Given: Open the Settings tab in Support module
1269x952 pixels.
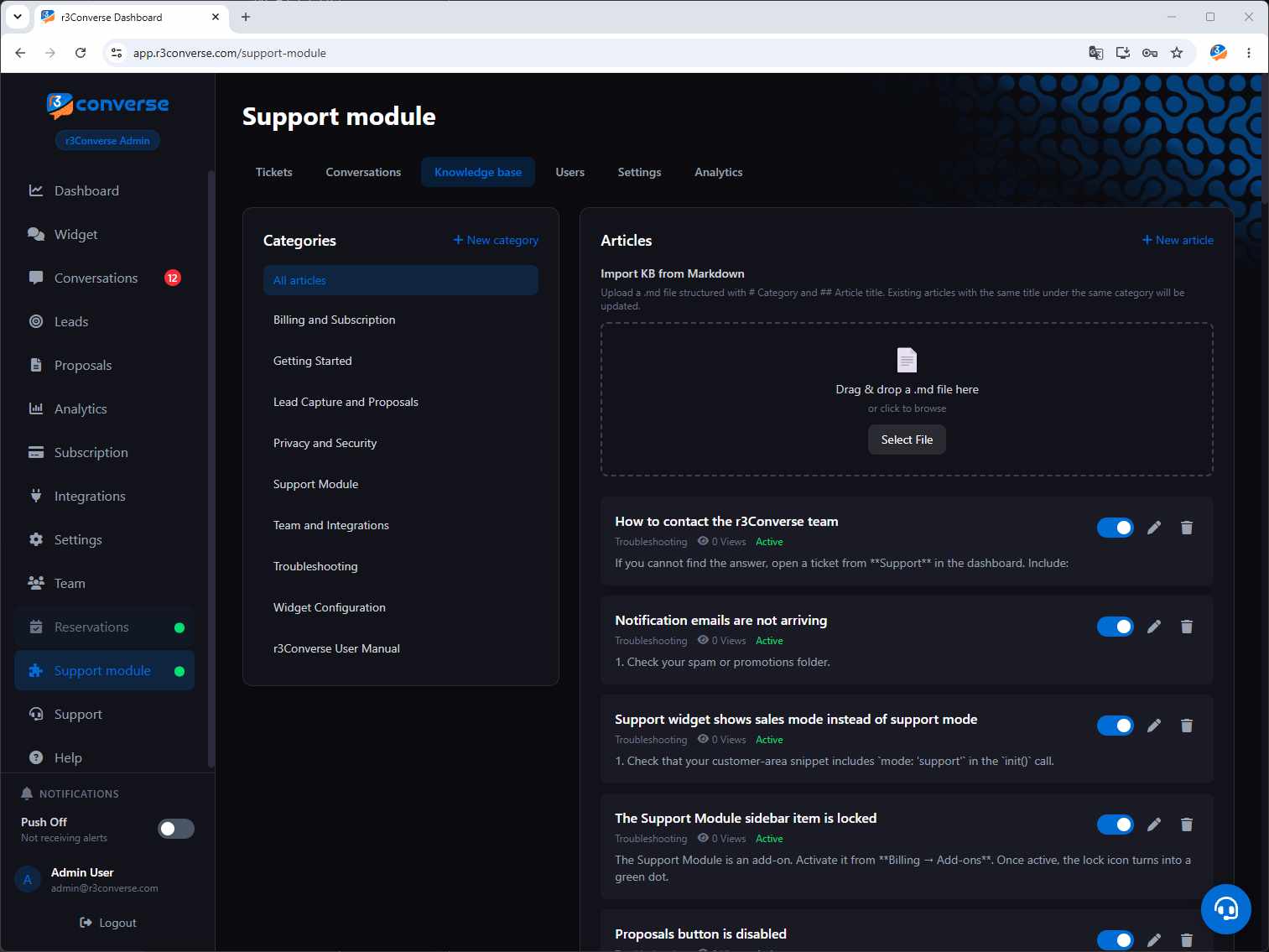Looking at the screenshot, I should pyautogui.click(x=639, y=172).
